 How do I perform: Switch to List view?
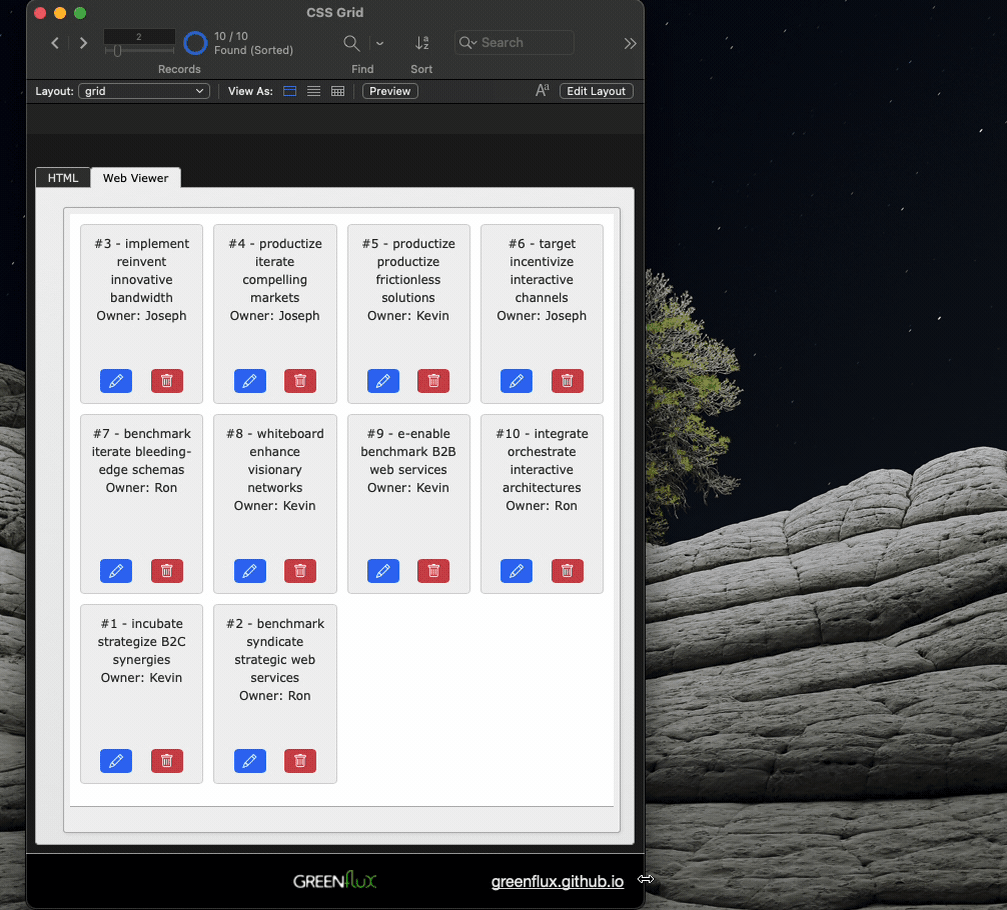tap(314, 91)
